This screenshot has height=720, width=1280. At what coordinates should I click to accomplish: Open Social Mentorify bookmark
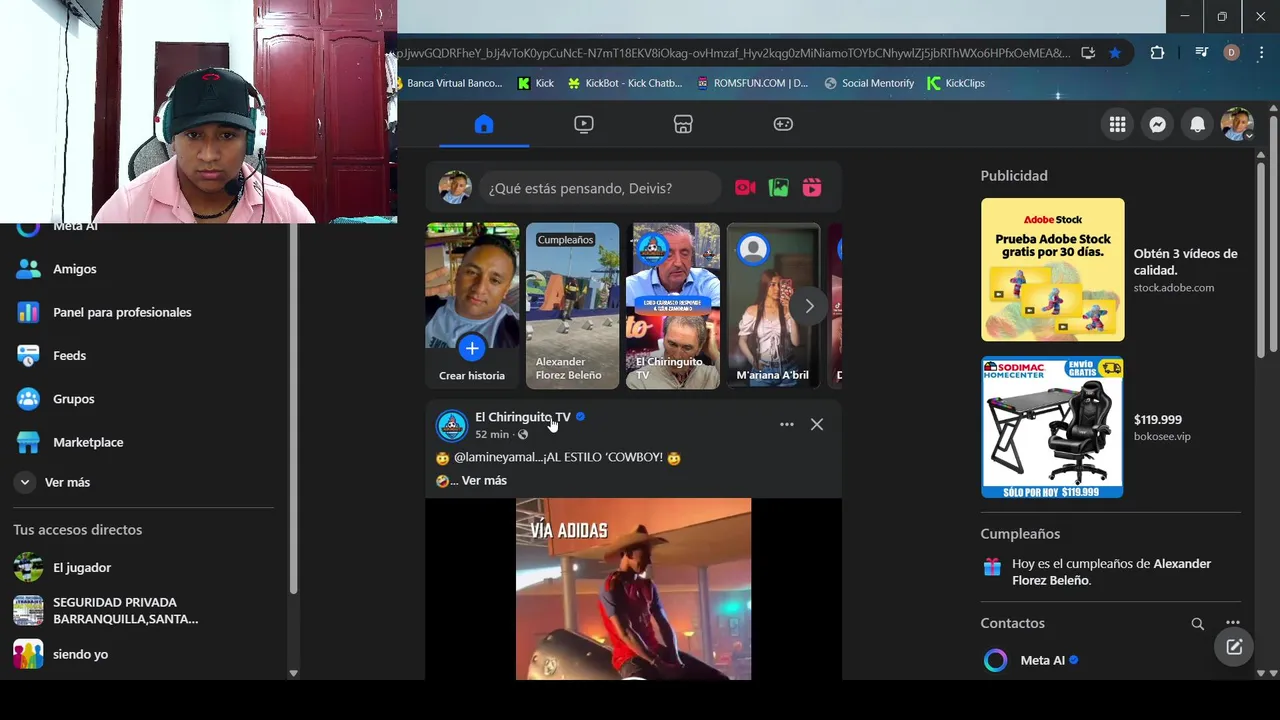869,83
